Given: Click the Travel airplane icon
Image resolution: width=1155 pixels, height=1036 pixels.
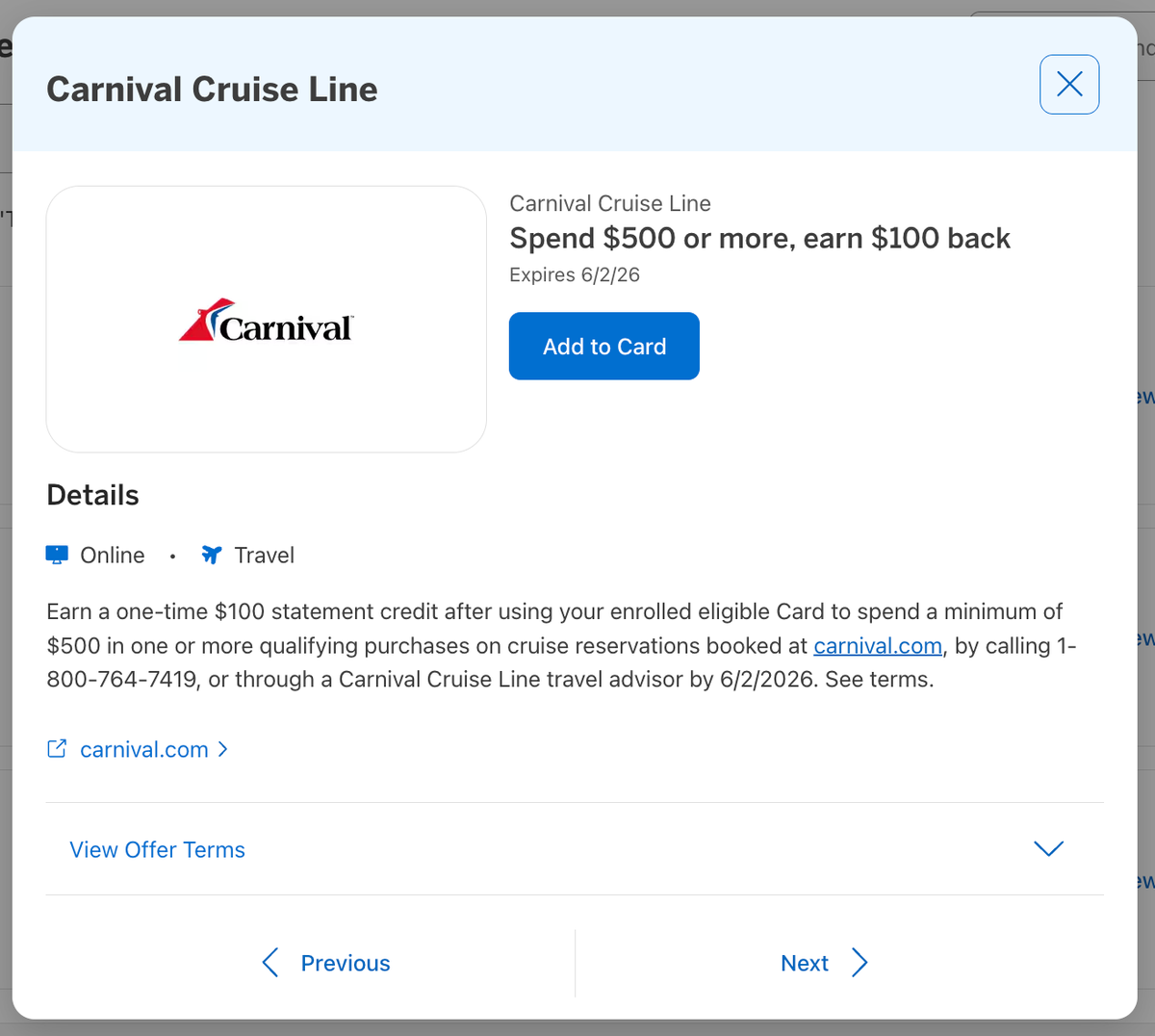Looking at the screenshot, I should [211, 555].
